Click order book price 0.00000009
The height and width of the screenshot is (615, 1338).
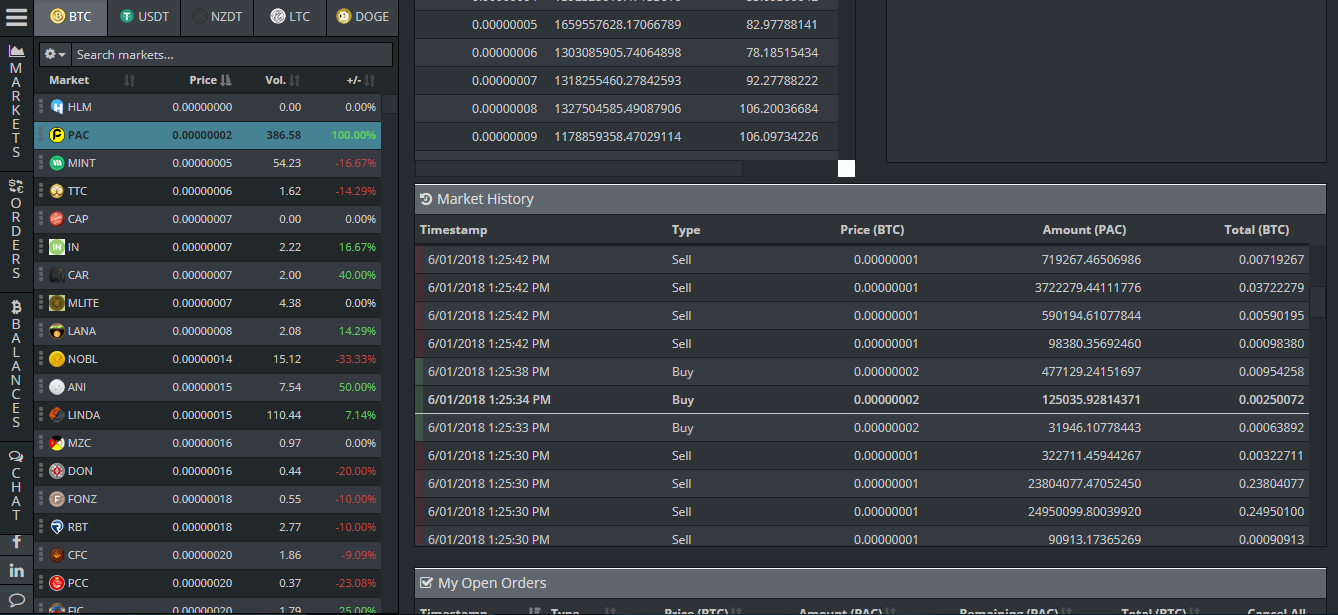pyautogui.click(x=505, y=136)
